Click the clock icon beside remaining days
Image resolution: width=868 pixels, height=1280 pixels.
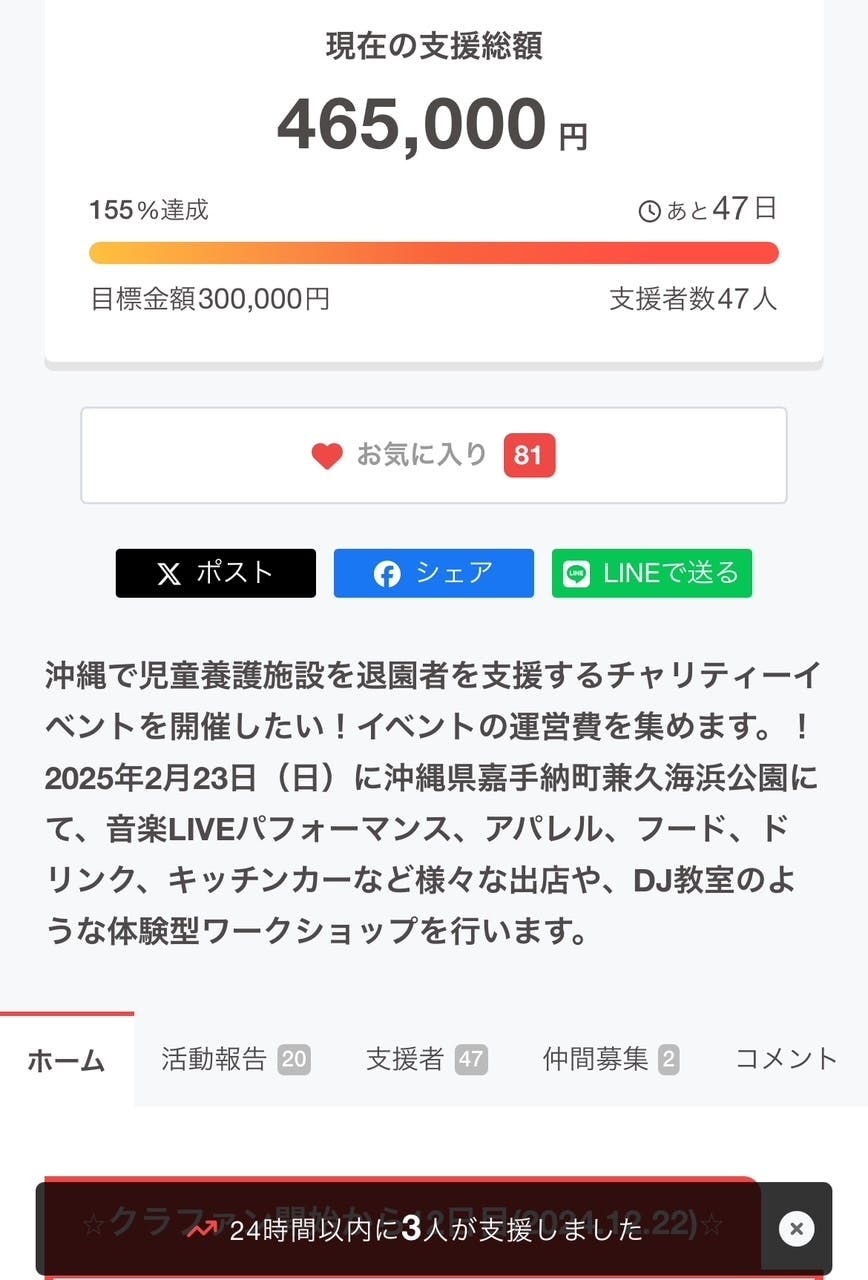tap(649, 211)
